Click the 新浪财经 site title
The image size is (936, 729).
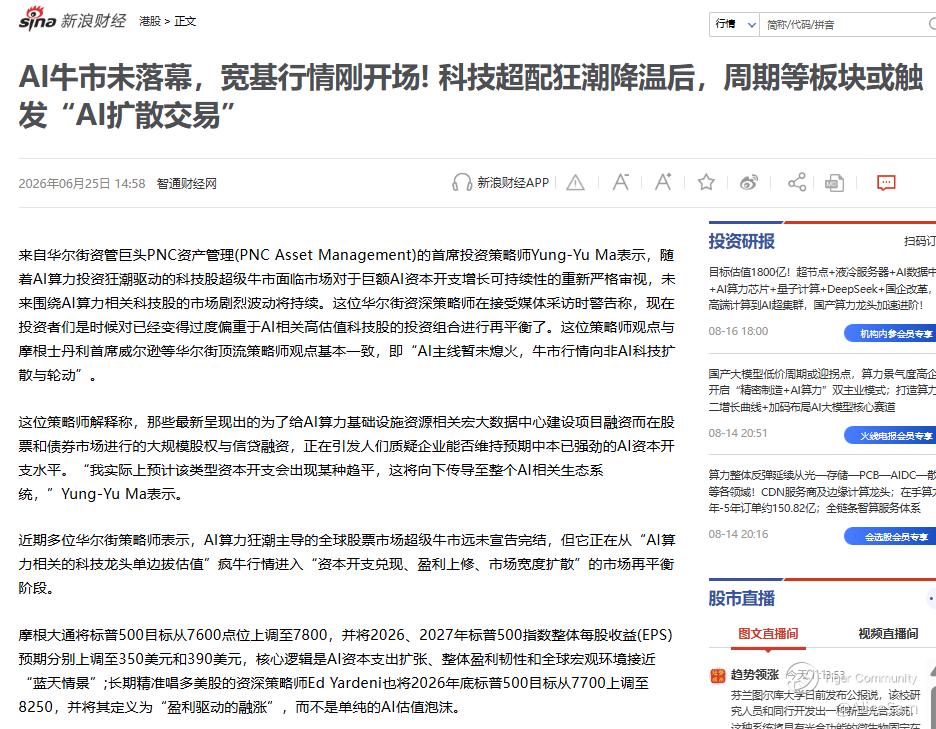click(x=94, y=21)
